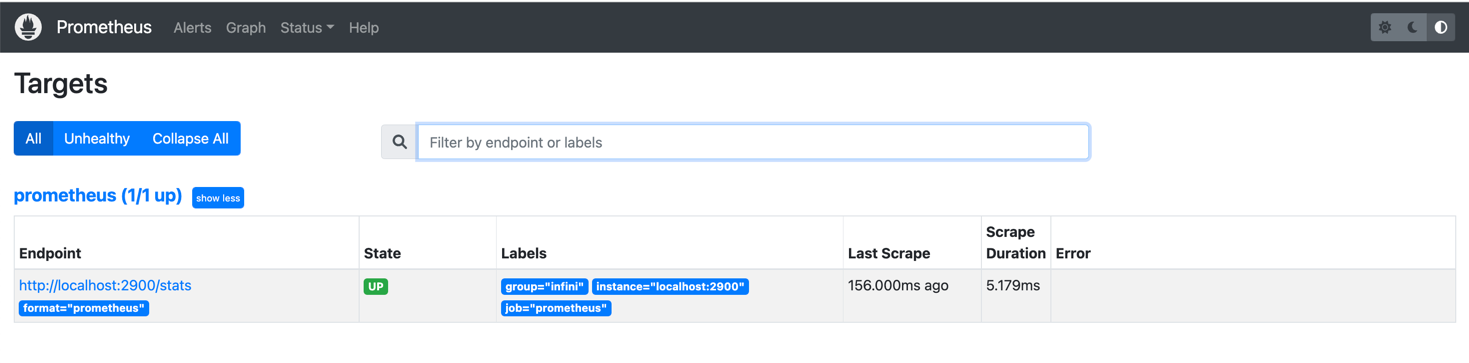Click the green UP state badge

(376, 286)
